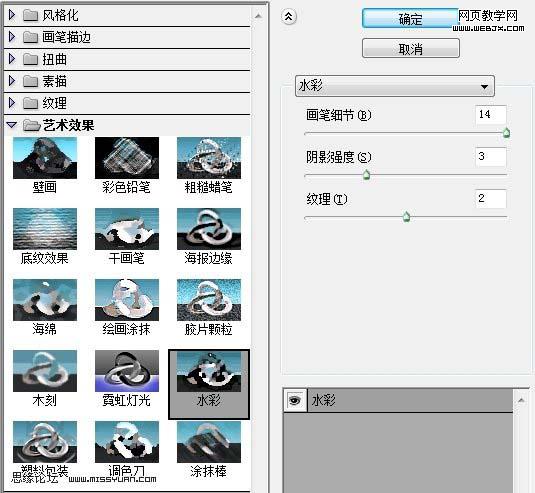Select the 绘画涂抹 filter thumbnail
This screenshot has width=535, height=493.
(x=127, y=300)
